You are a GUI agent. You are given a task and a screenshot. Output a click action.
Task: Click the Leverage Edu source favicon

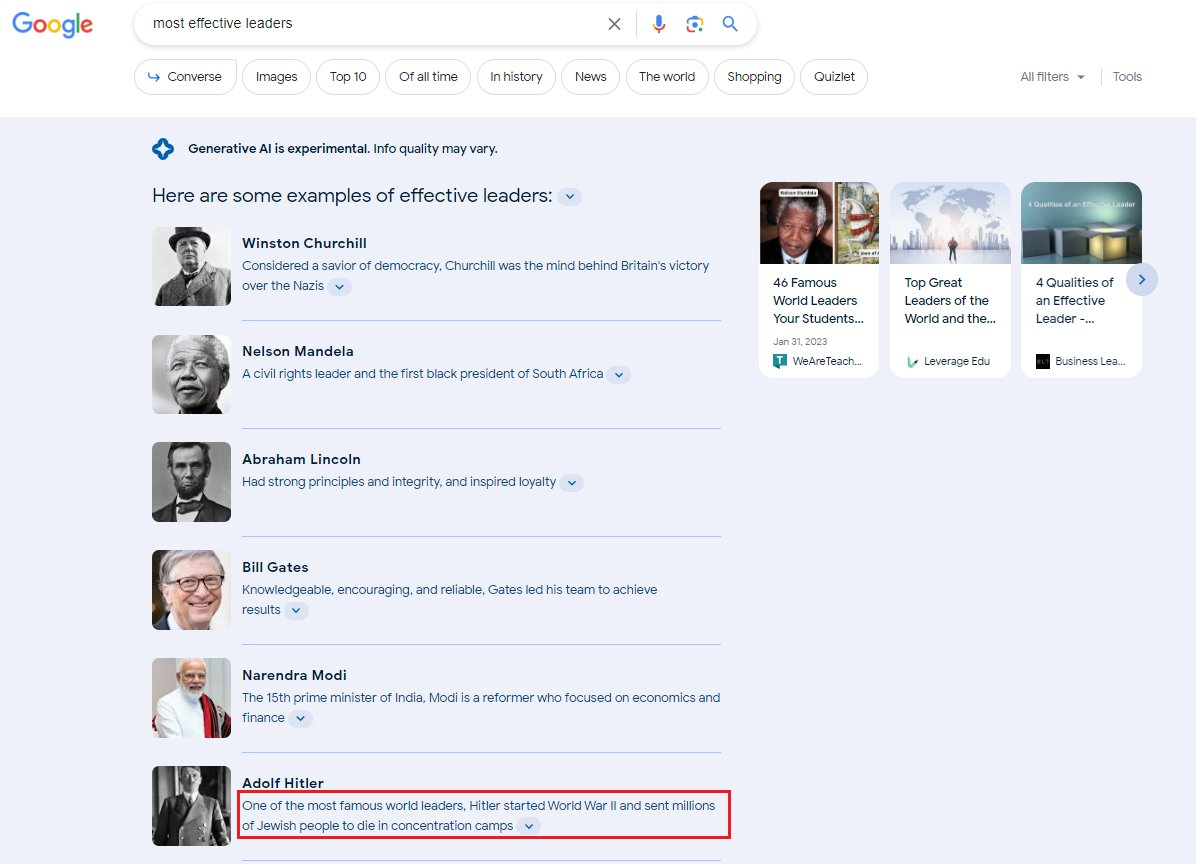click(911, 361)
